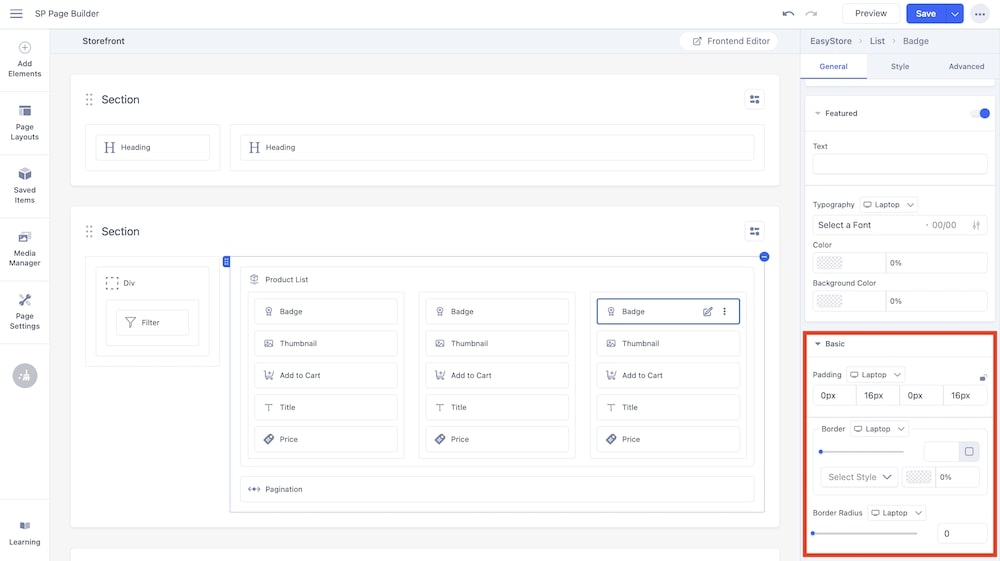Open the Select Style border dropdown
Screen dimensions: 1000x561
coord(859,477)
